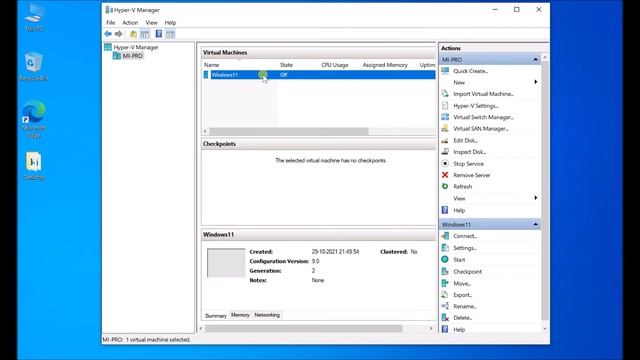Click the Back arrow in the toolbar
This screenshot has width=640, height=360.
tap(108, 34)
